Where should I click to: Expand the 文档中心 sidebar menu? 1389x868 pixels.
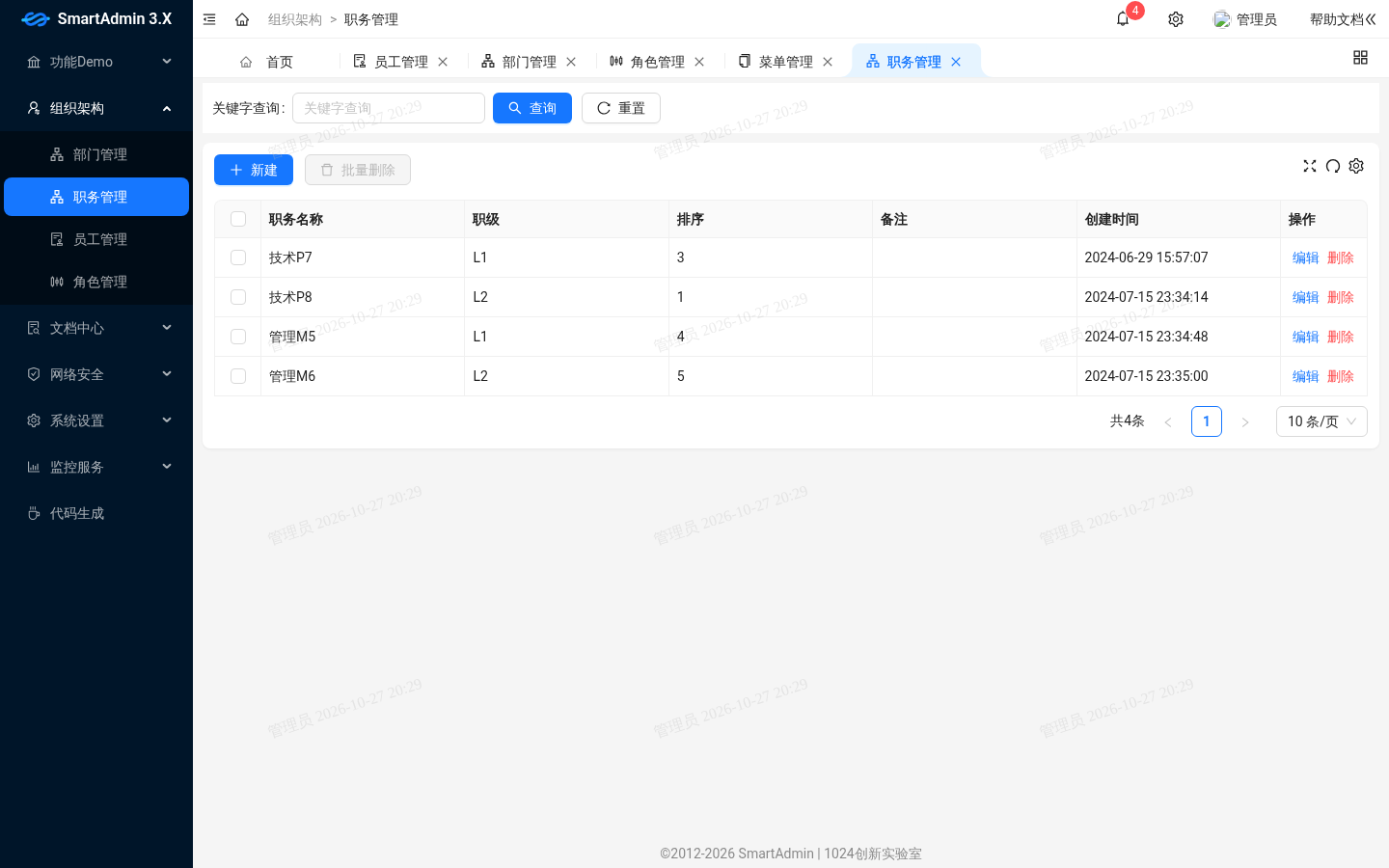tap(96, 328)
